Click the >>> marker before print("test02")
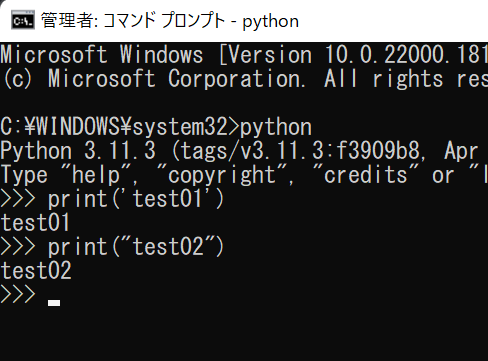This screenshot has width=488, height=361. point(18,247)
